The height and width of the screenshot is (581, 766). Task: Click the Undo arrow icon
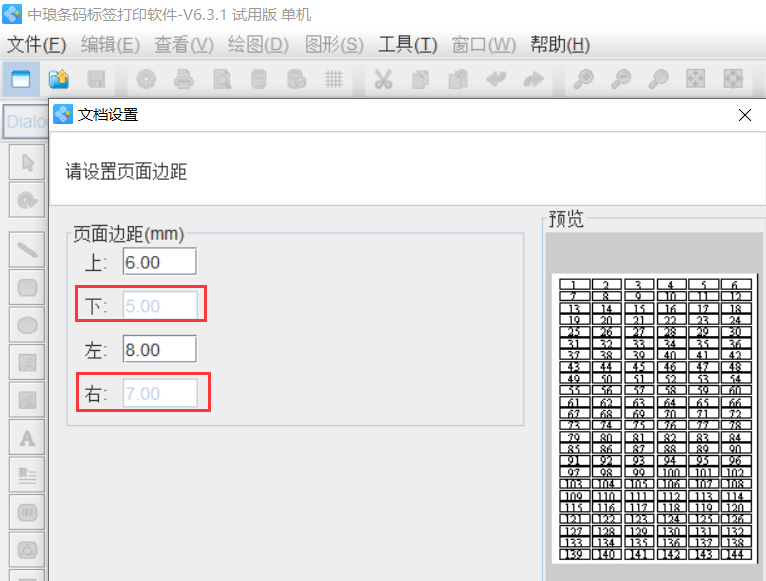pyautogui.click(x=496, y=79)
